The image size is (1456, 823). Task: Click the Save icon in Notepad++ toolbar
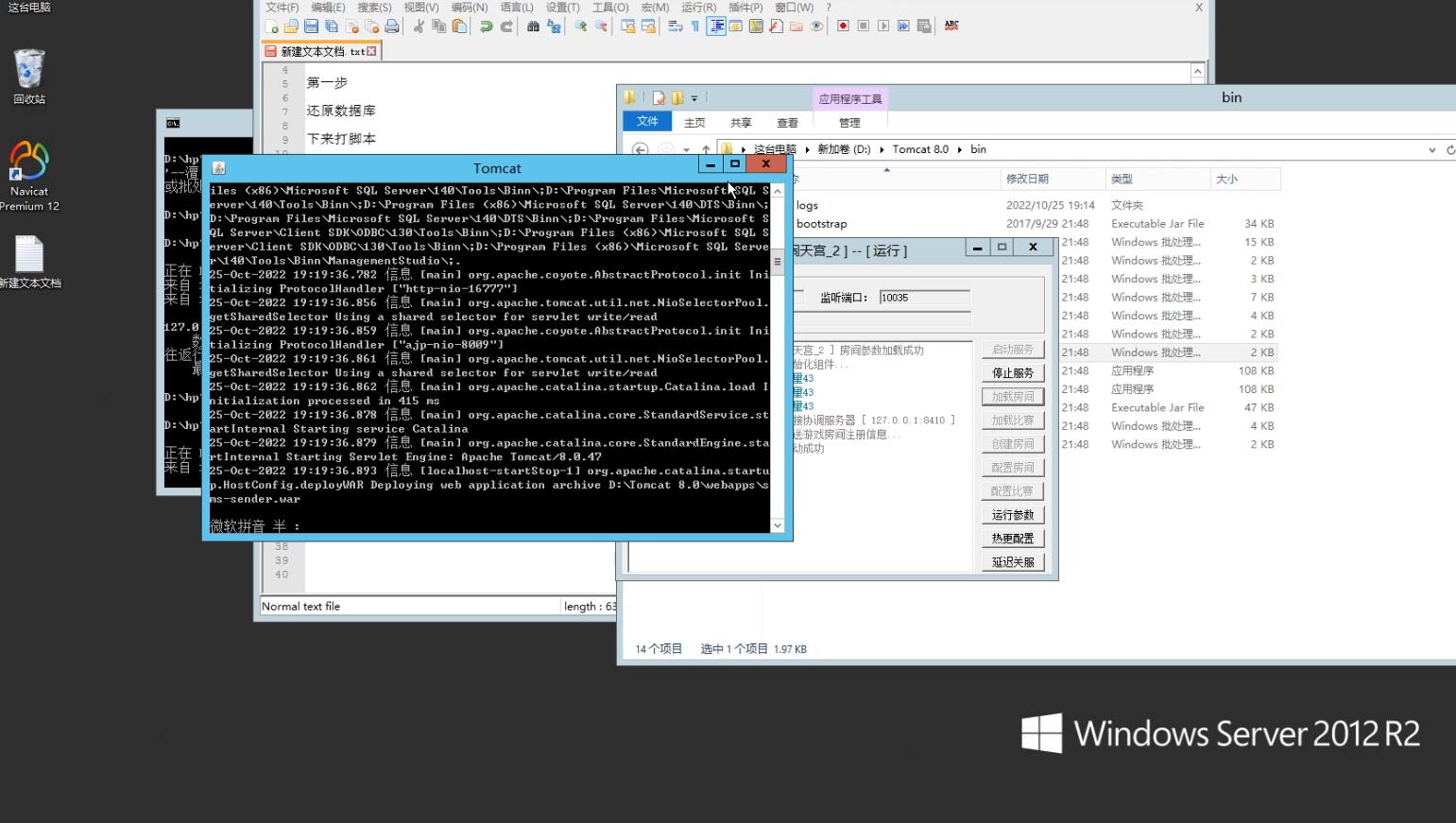pyautogui.click(x=311, y=26)
